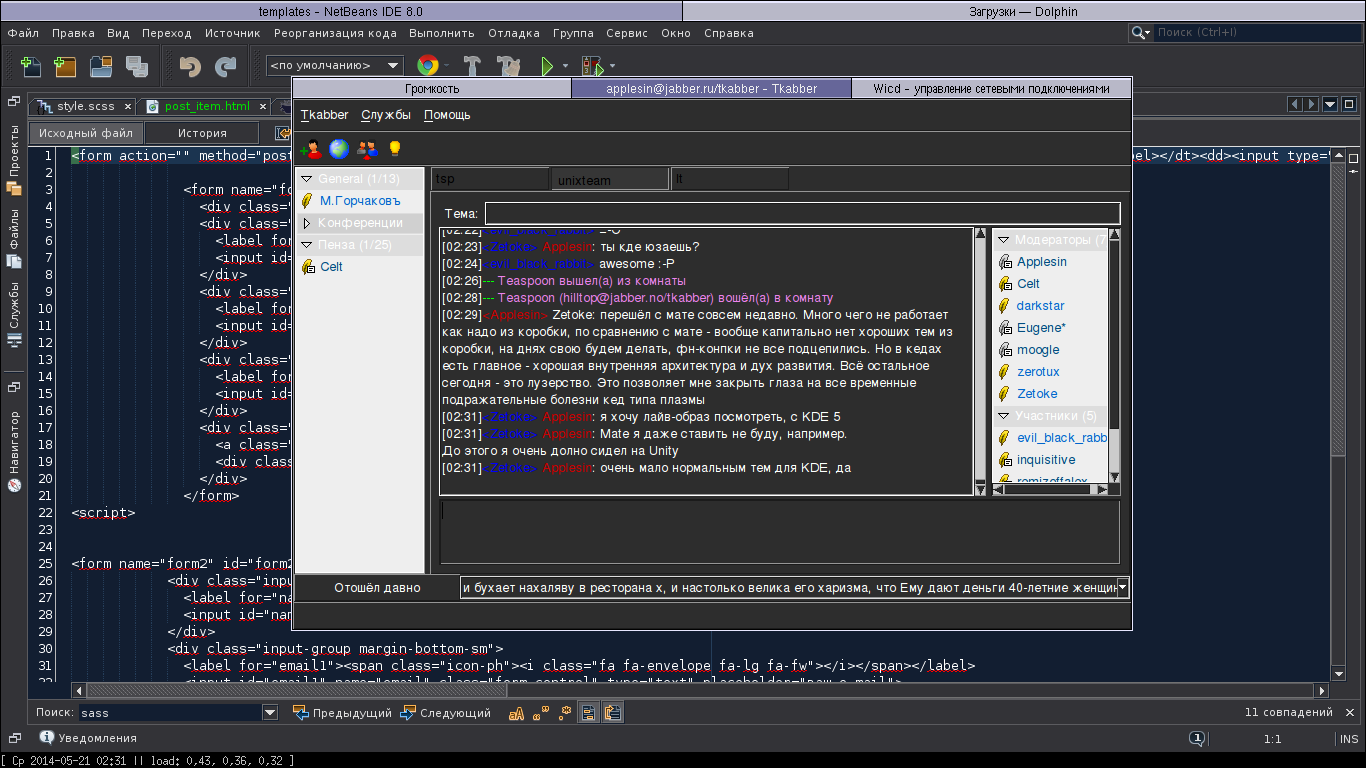This screenshot has width=1366, height=768.
Task: Toggle wrap around search option
Action: pos(613,713)
